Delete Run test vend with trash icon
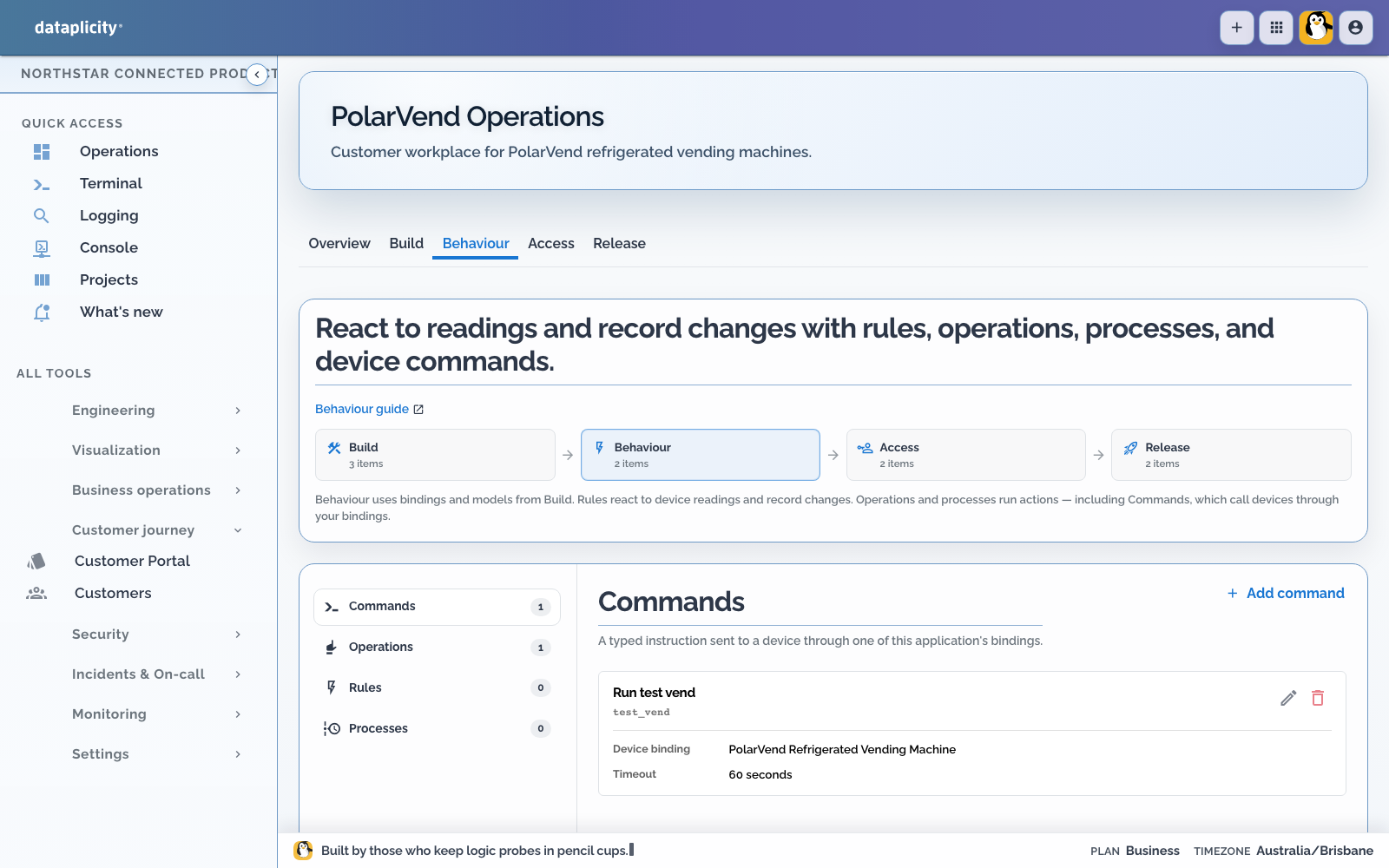This screenshot has height=868, width=1389. [1318, 698]
